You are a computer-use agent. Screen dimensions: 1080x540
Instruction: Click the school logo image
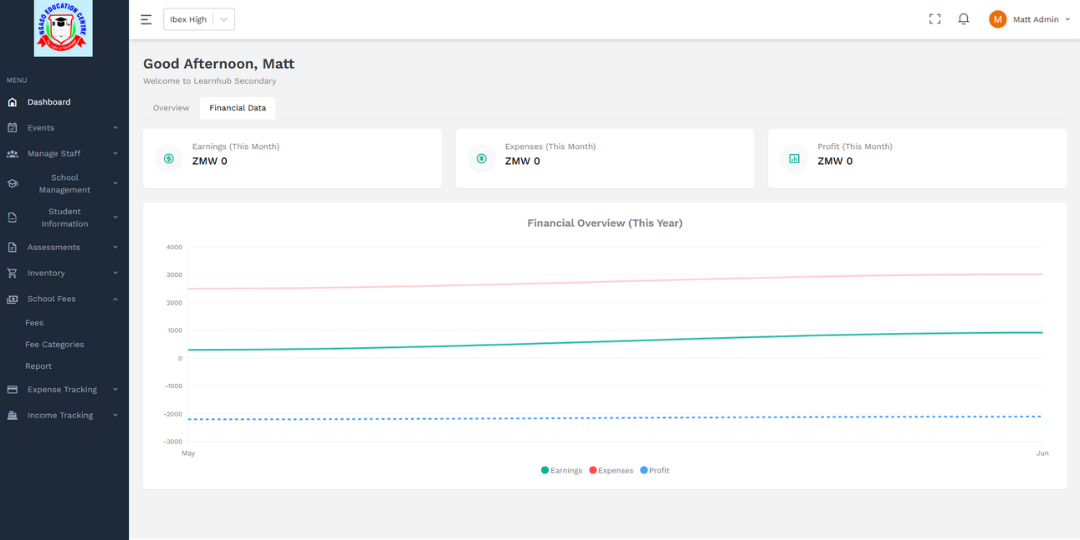click(63, 28)
